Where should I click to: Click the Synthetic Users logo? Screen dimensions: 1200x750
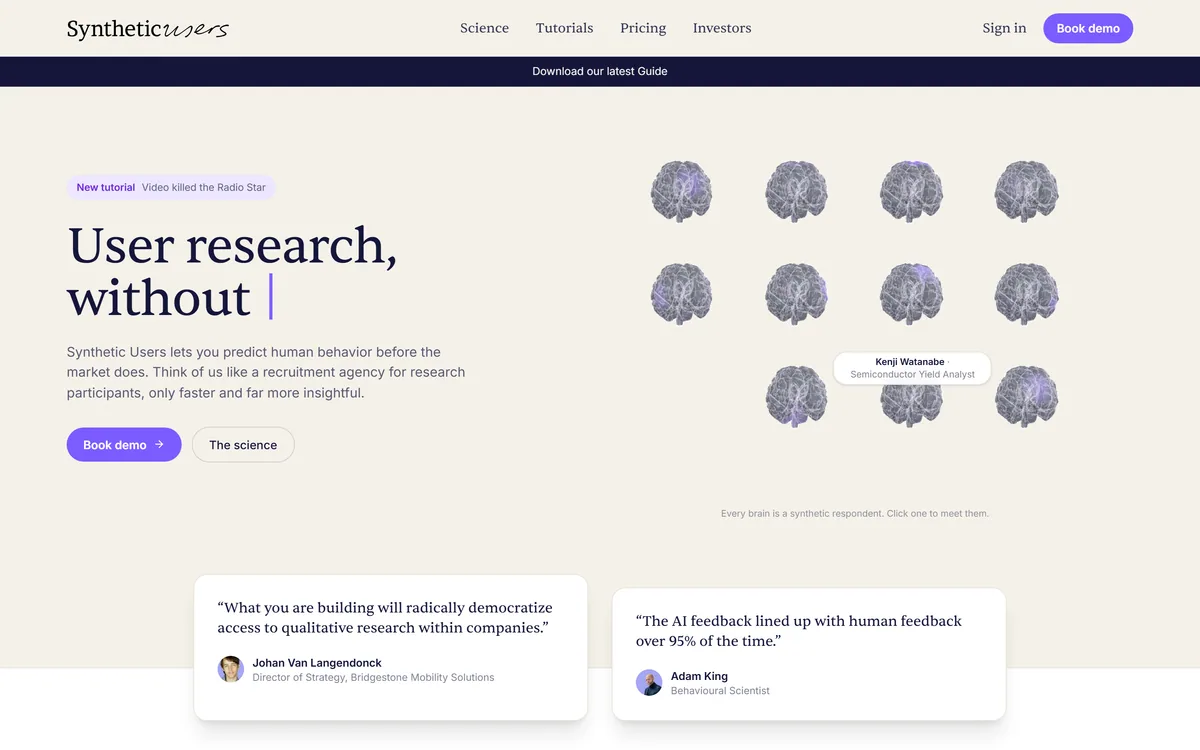(147, 29)
